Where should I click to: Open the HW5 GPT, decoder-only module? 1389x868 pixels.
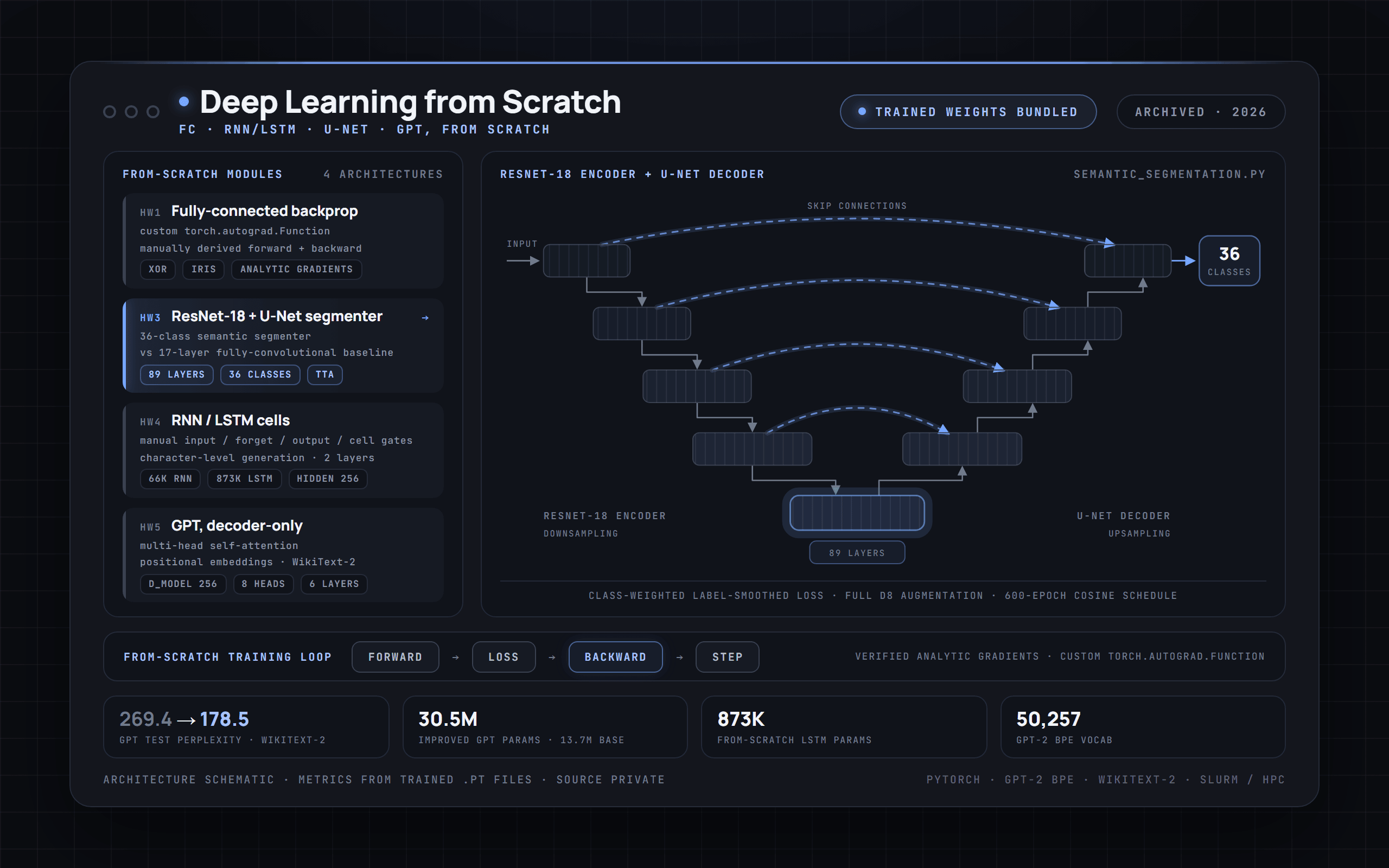coord(283,555)
